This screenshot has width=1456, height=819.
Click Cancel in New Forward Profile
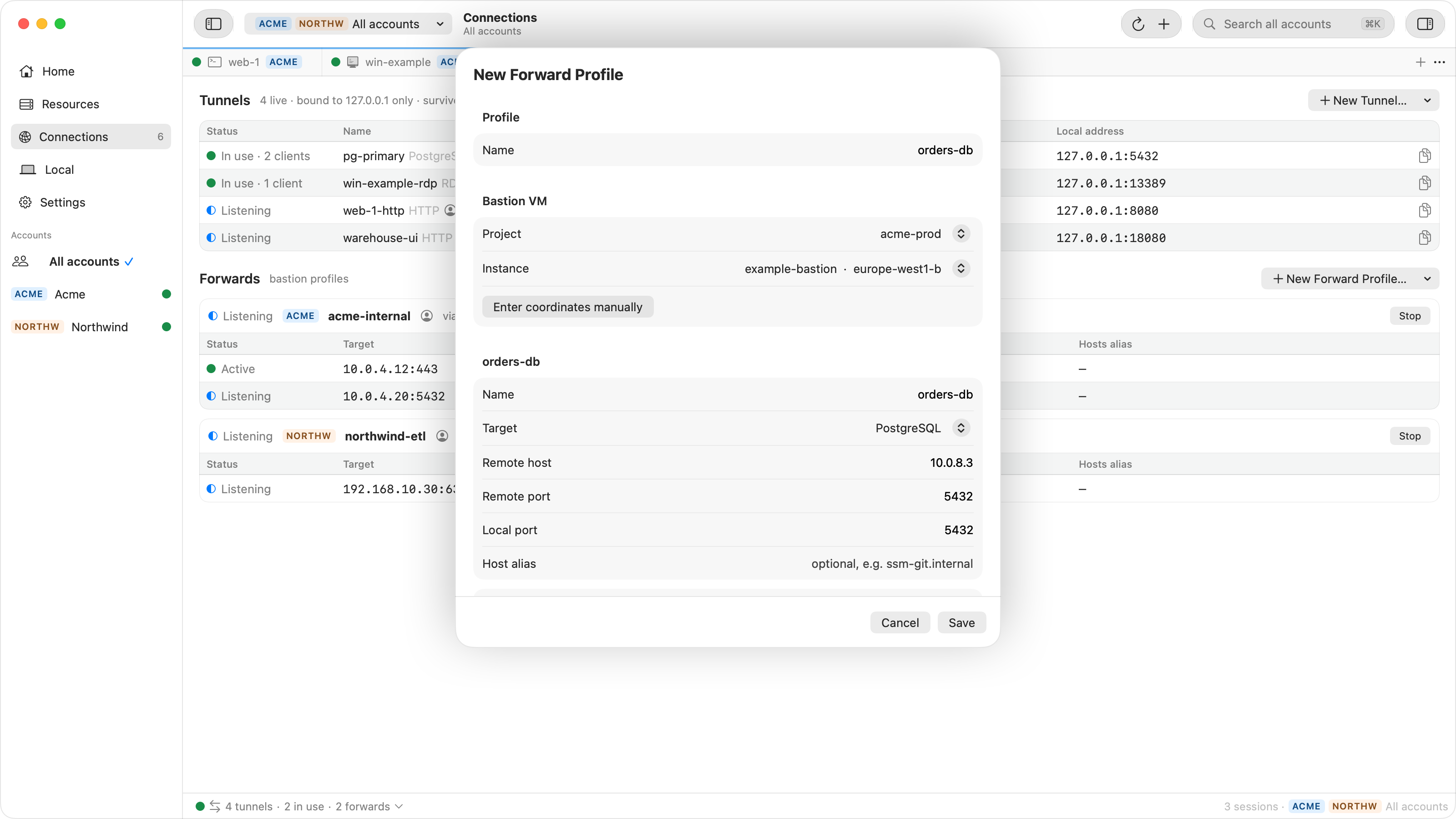[900, 622]
